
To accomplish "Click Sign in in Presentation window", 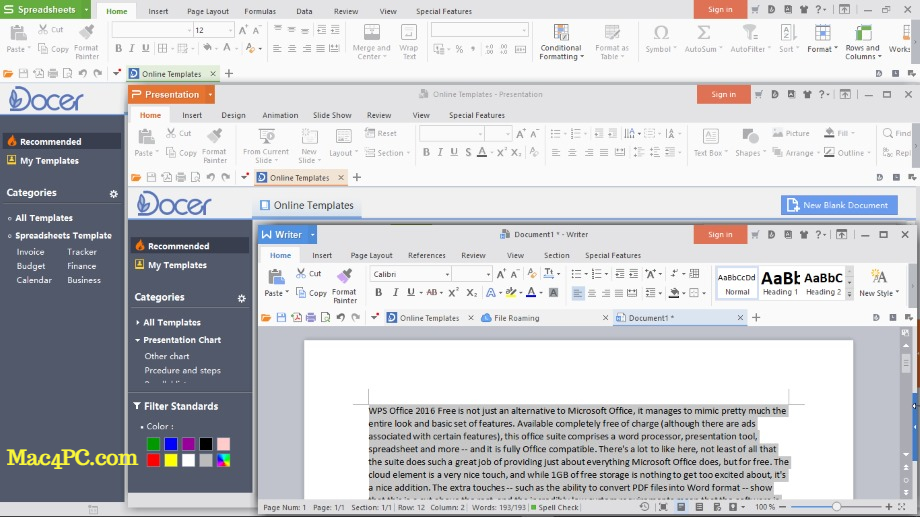I will [723, 94].
